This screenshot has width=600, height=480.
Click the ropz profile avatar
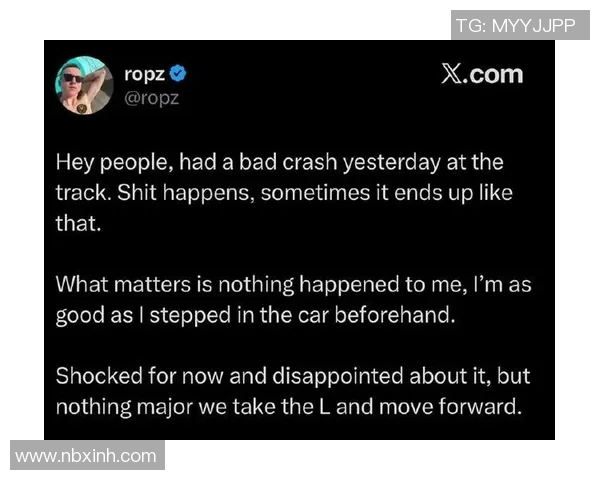point(84,85)
